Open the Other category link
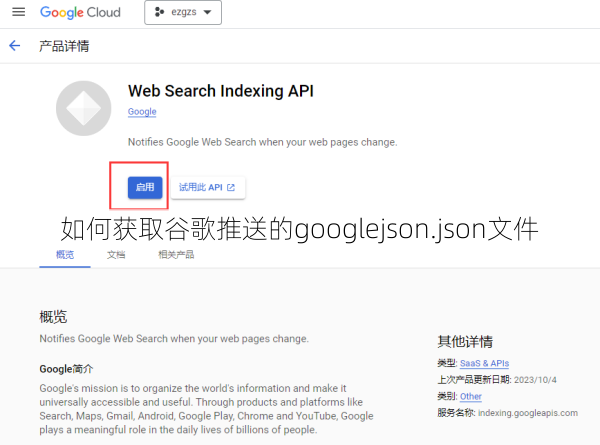Viewport: 600px width, 445px height. click(471, 396)
